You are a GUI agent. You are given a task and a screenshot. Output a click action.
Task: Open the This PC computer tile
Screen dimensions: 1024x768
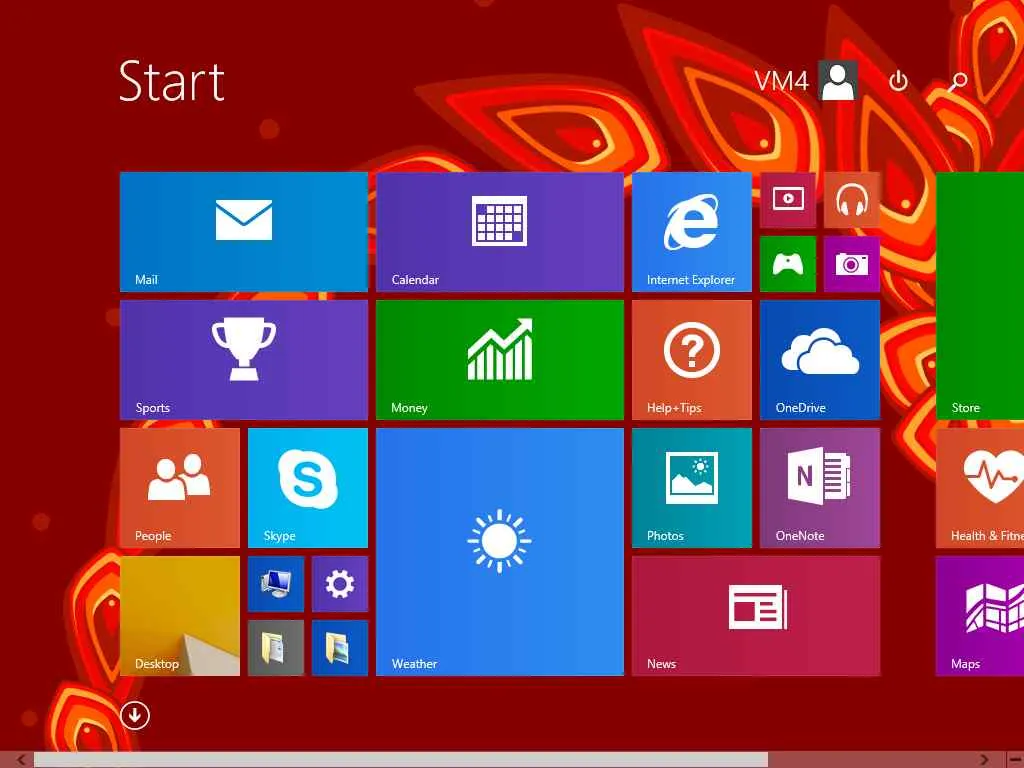pyautogui.click(x=276, y=584)
